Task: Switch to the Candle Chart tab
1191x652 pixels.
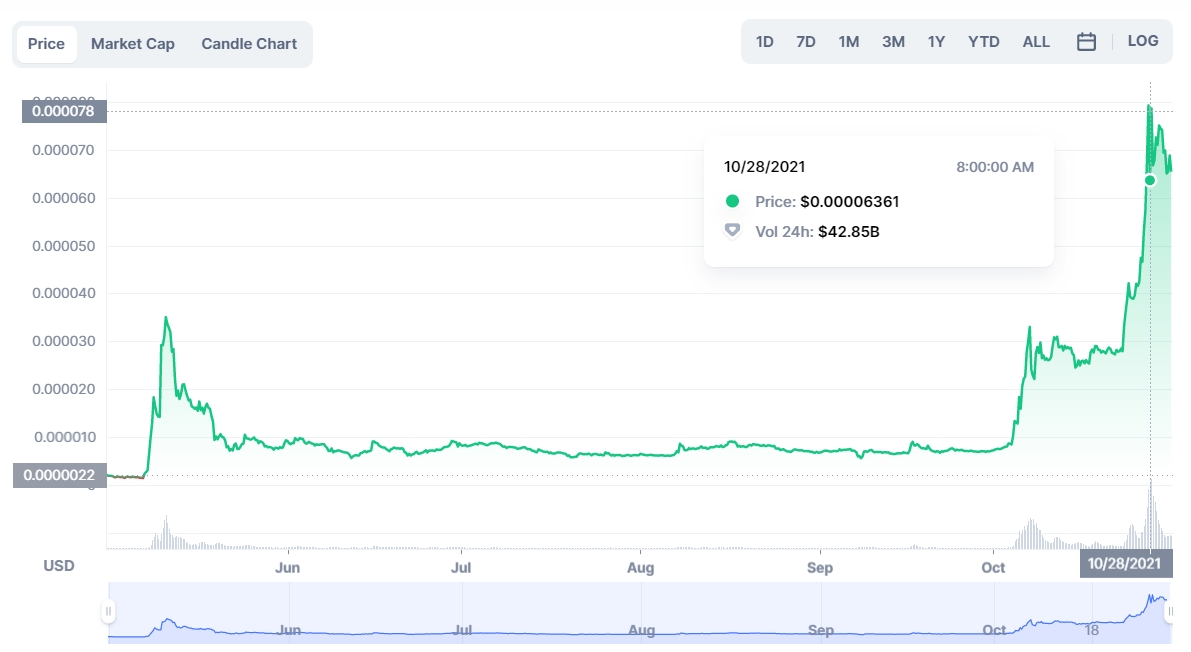Action: pos(249,44)
